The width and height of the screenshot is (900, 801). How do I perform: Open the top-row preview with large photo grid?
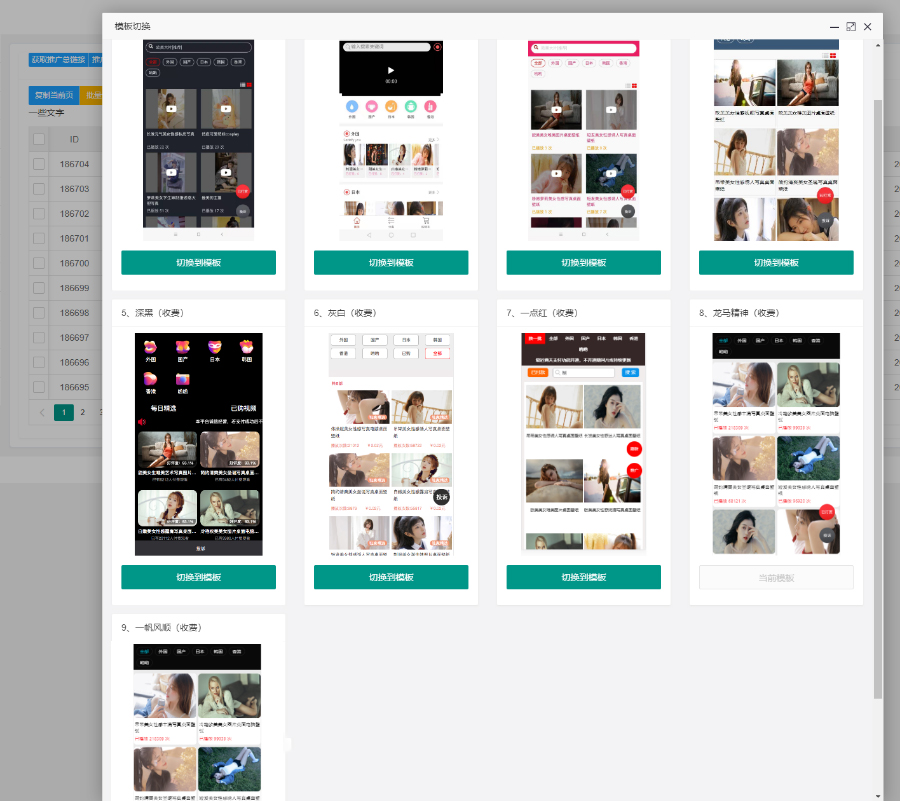776,139
